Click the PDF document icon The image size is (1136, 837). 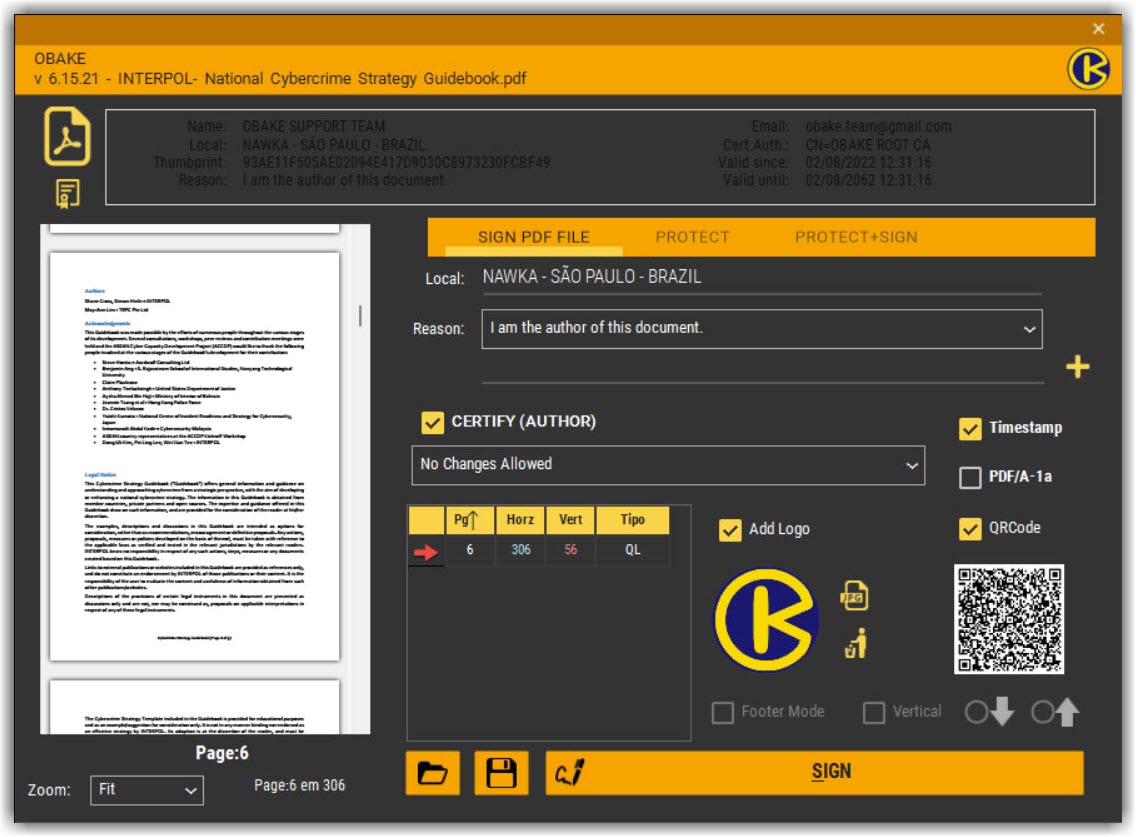(67, 137)
